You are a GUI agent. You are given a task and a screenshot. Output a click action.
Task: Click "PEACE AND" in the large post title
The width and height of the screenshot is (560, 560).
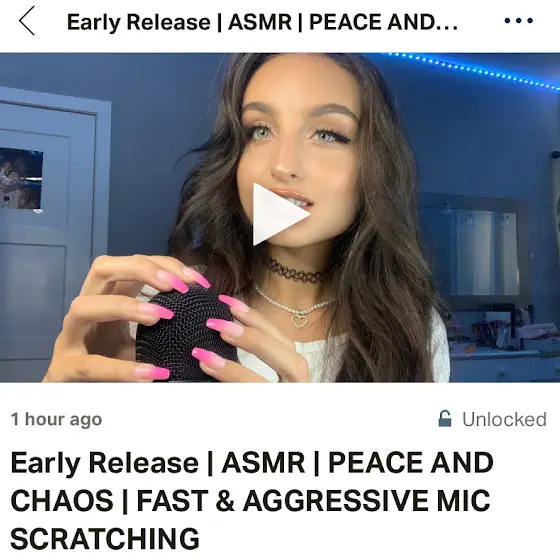point(411,463)
